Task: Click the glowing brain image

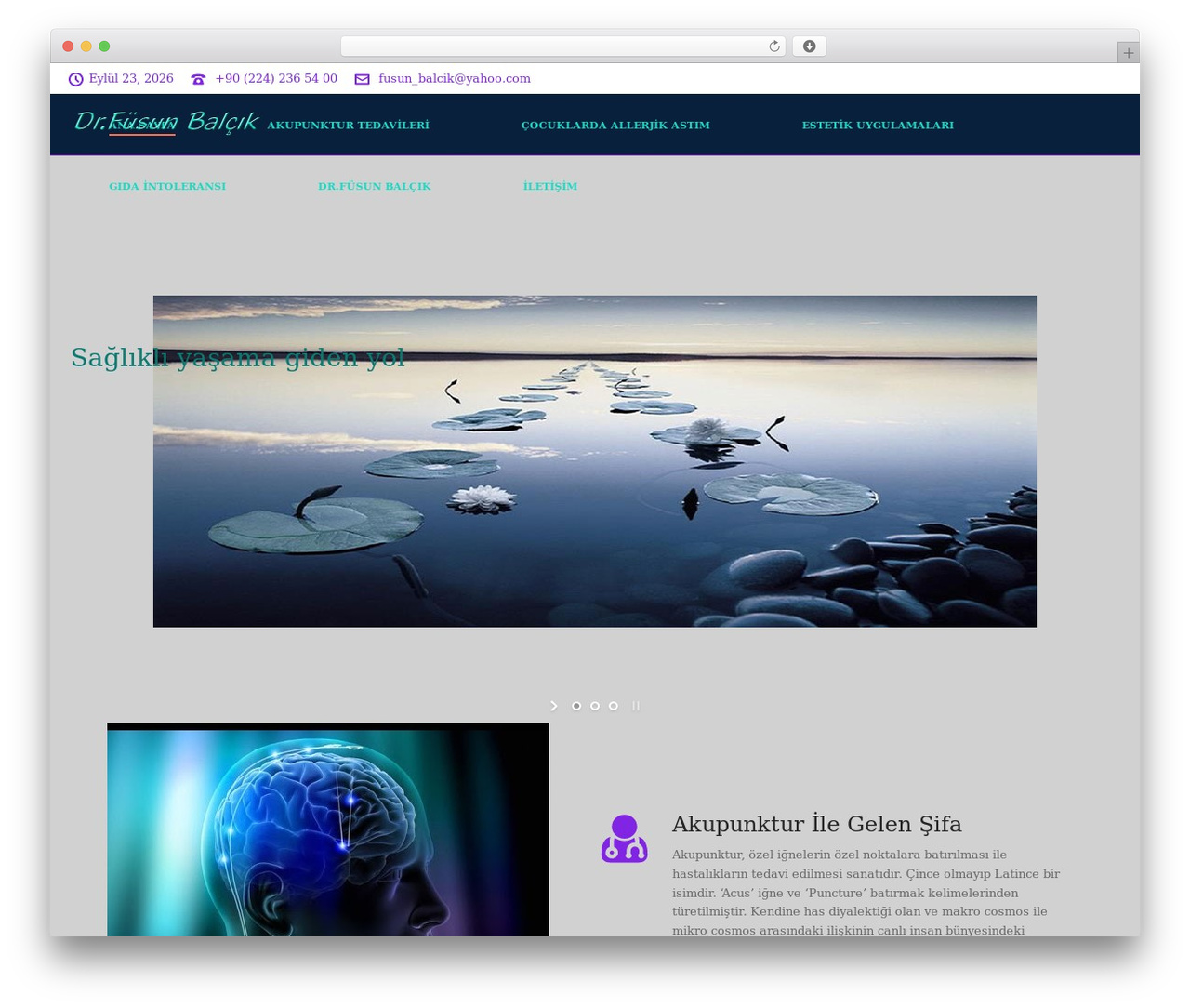Action: click(328, 829)
